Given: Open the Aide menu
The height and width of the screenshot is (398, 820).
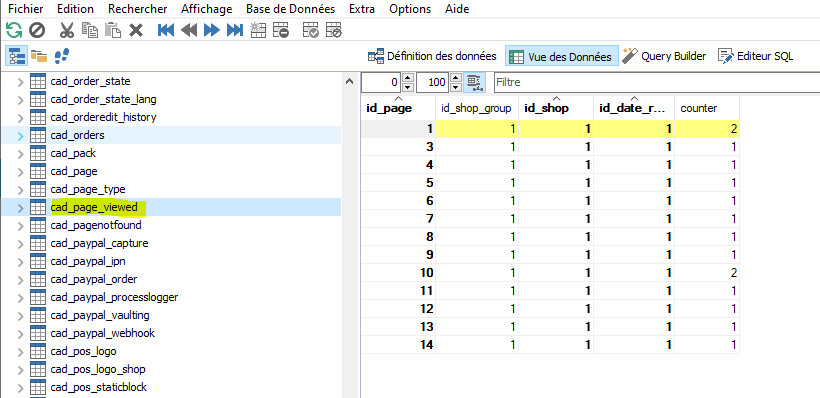Looking at the screenshot, I should tap(457, 9).
